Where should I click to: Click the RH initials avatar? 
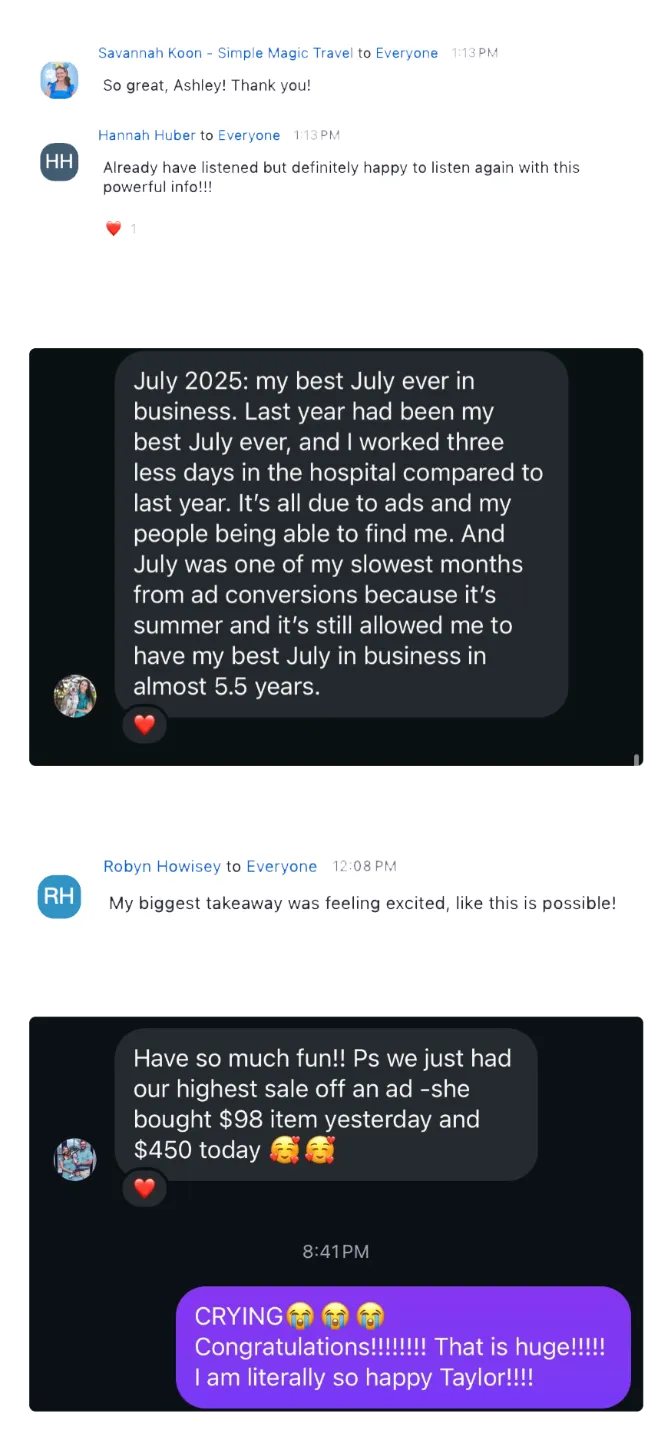[x=59, y=896]
